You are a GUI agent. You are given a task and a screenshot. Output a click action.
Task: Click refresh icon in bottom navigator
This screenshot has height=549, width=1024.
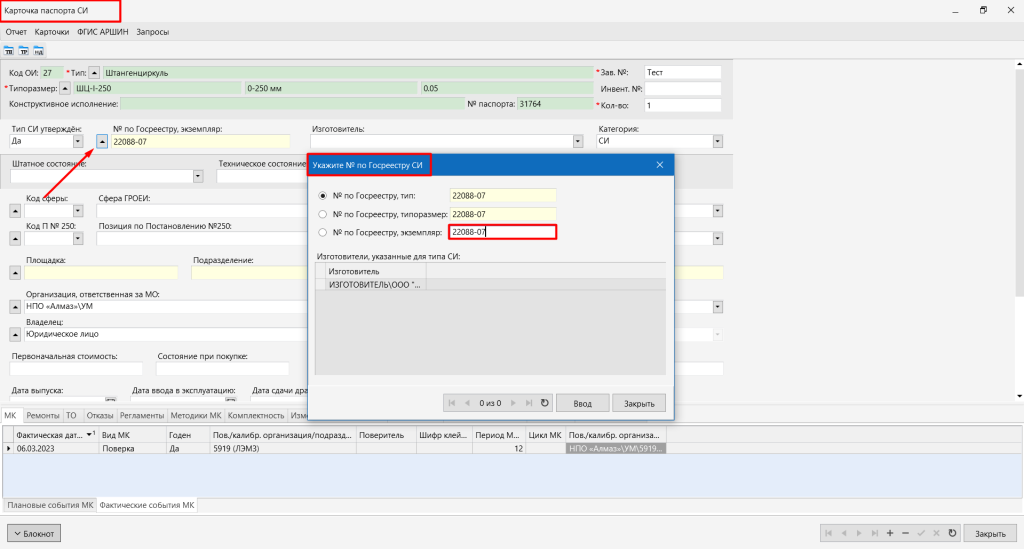click(952, 533)
